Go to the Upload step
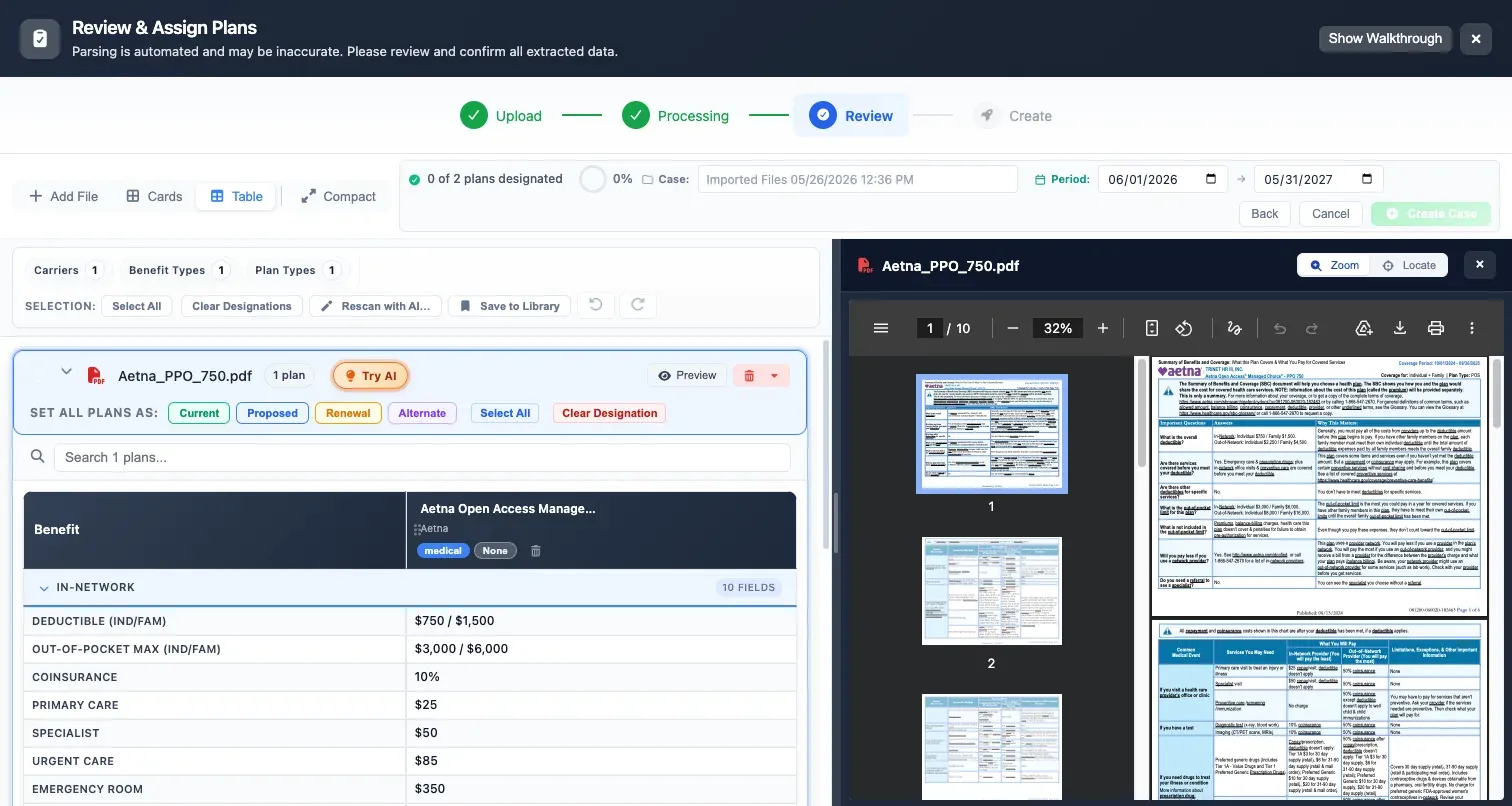Image resolution: width=1512 pixels, height=806 pixels. click(502, 116)
